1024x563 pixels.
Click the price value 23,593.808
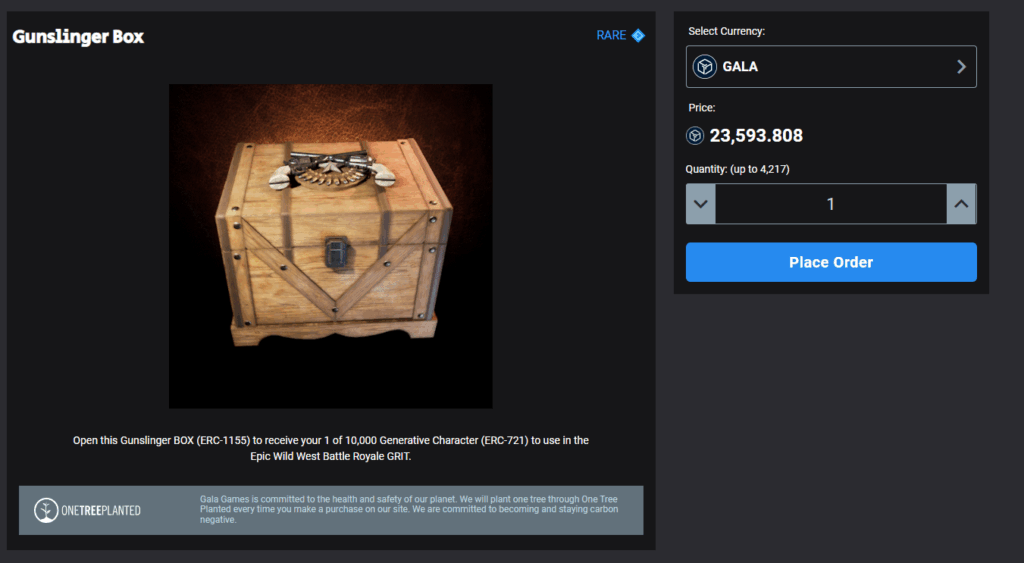click(x=756, y=136)
